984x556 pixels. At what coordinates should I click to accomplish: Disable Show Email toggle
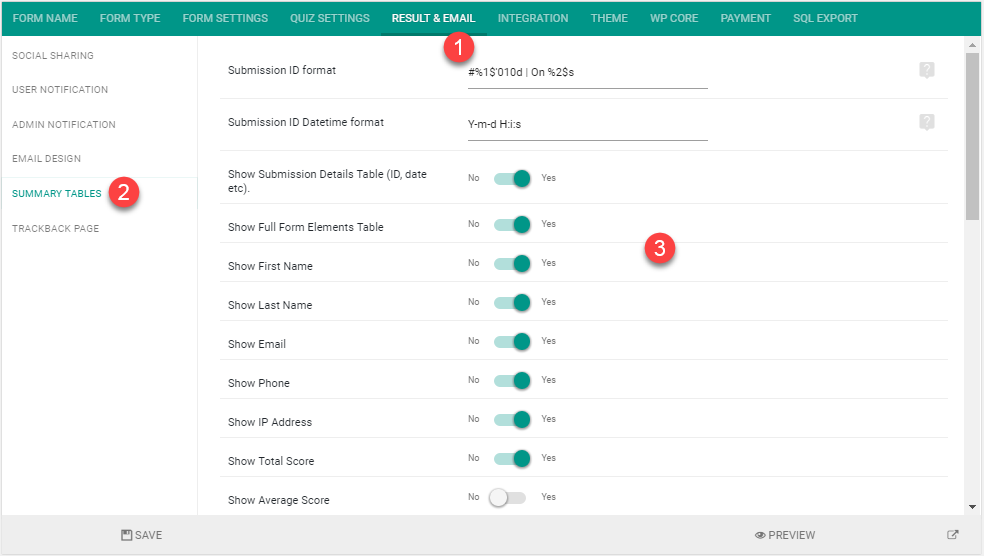click(512, 341)
